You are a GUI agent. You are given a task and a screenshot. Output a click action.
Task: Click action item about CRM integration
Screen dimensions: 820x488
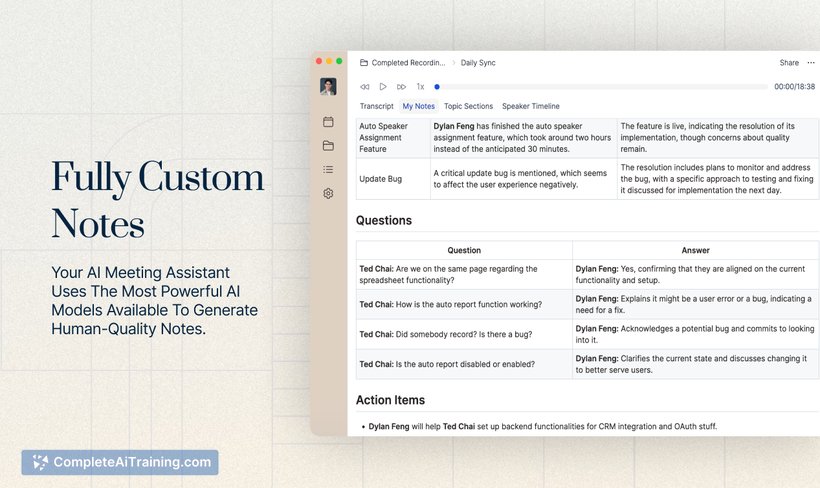tap(542, 426)
